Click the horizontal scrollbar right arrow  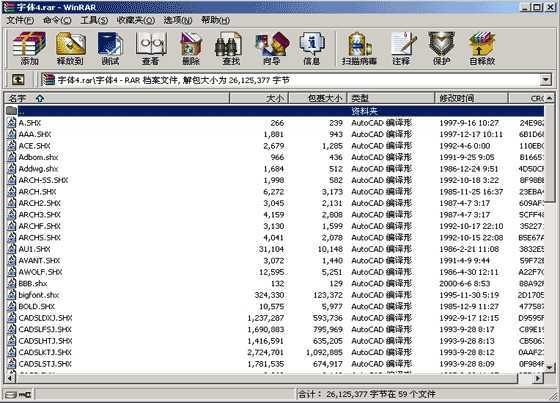click(538, 378)
